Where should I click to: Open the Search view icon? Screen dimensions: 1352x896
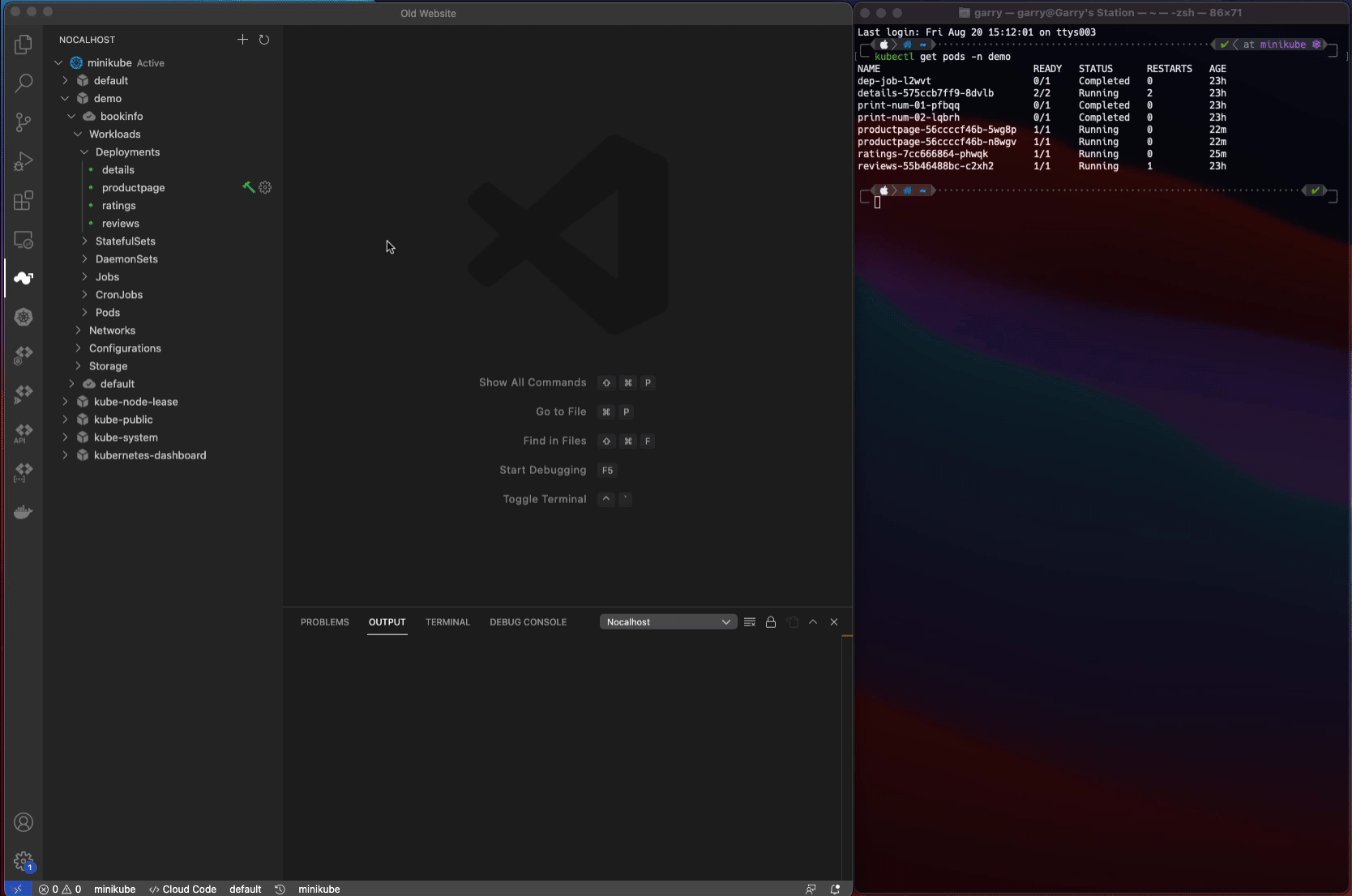click(x=24, y=83)
